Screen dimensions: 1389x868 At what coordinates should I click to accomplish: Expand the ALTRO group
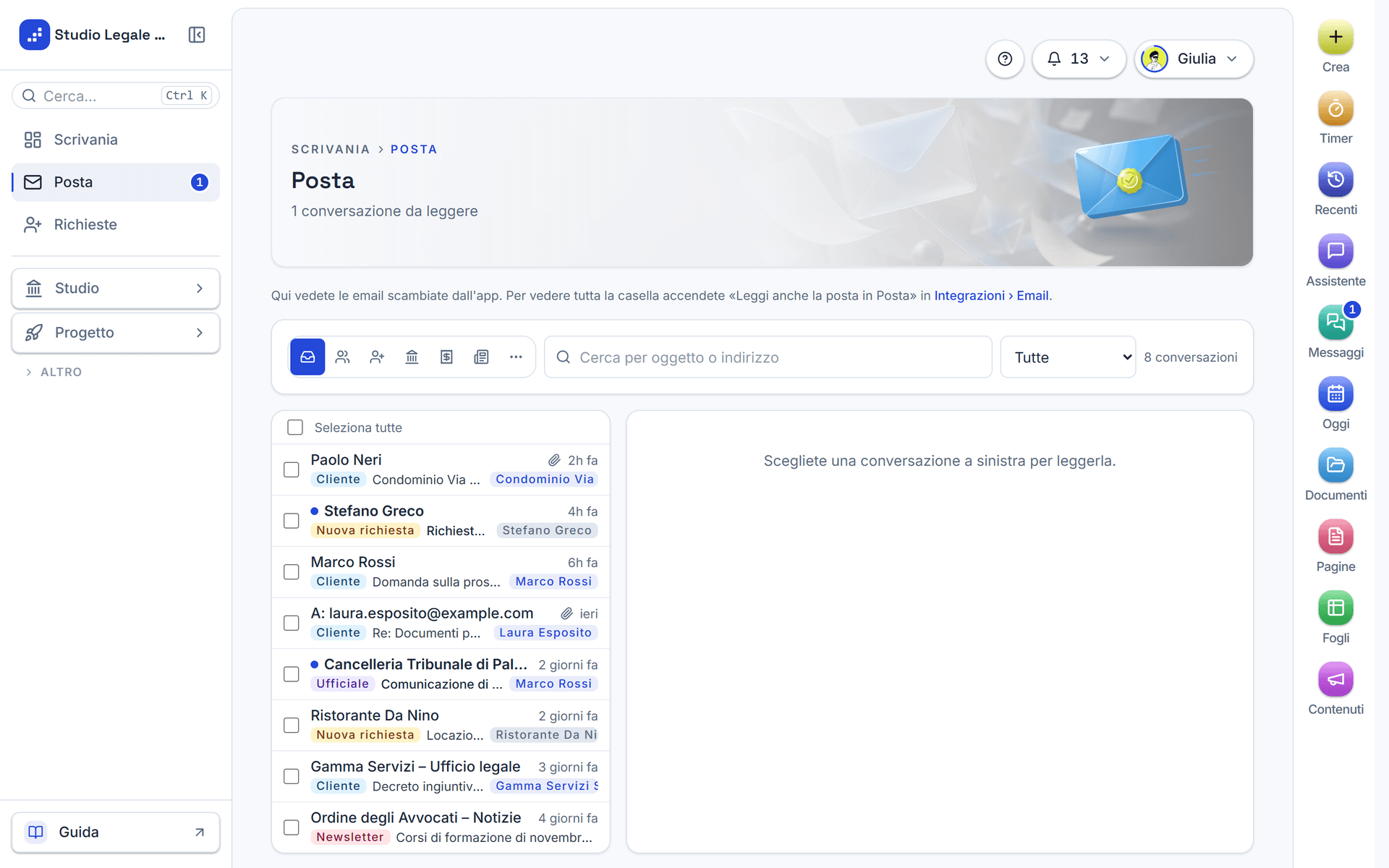(54, 372)
